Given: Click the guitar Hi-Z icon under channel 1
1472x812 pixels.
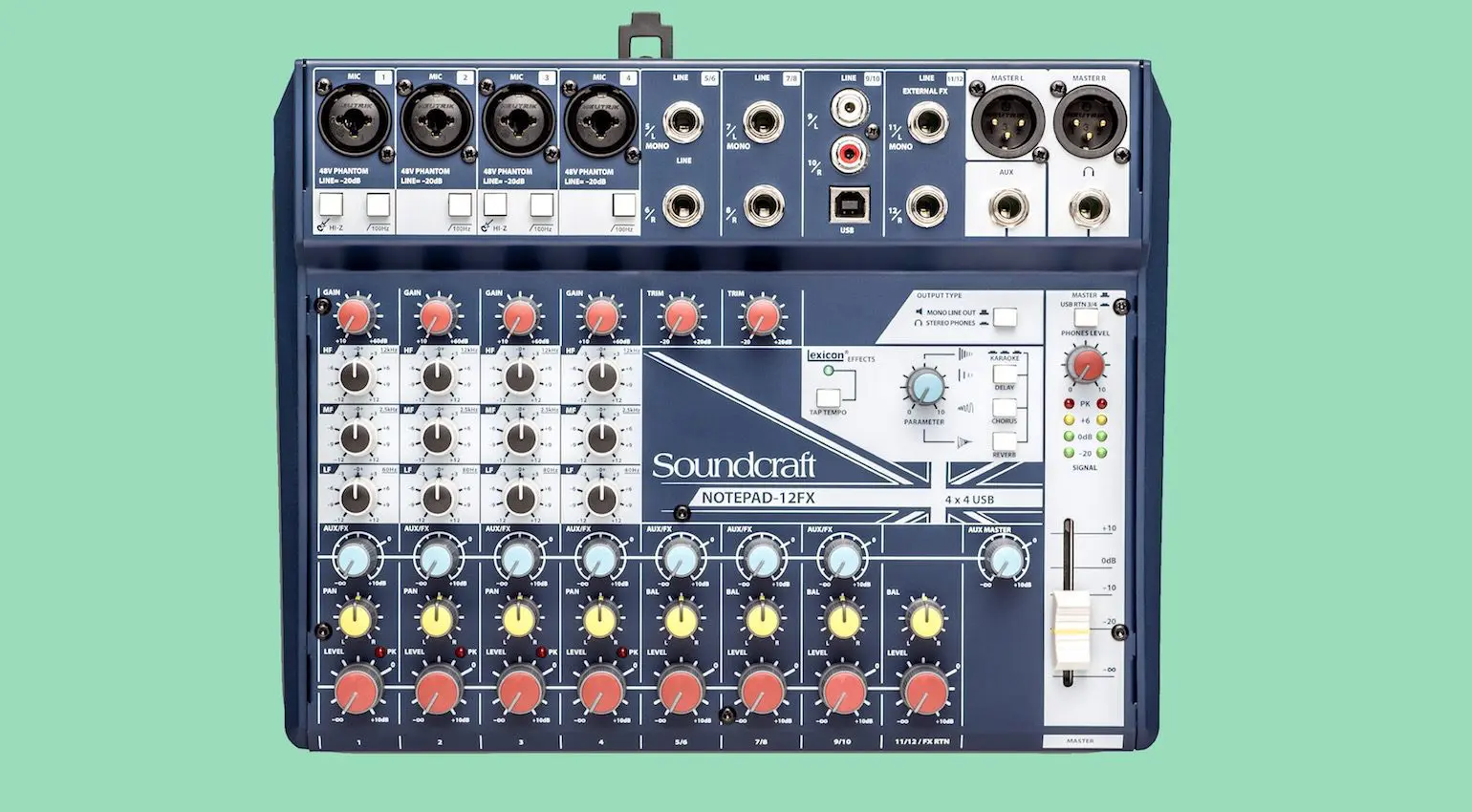Looking at the screenshot, I should pyautogui.click(x=326, y=225).
